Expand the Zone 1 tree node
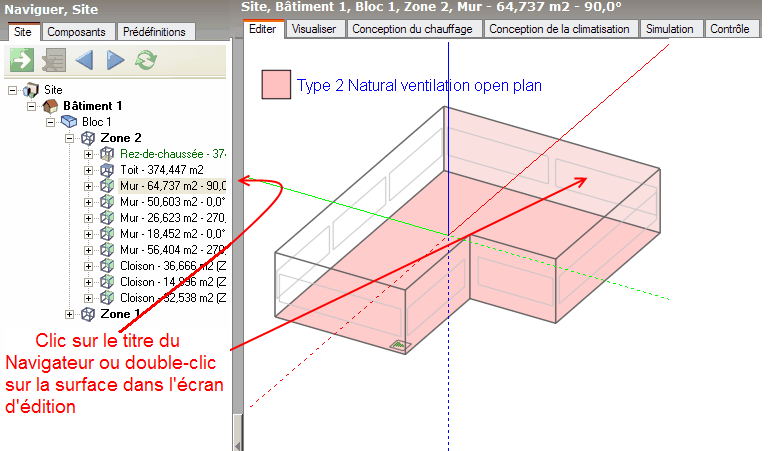The width and height of the screenshot is (770, 451). (71, 314)
